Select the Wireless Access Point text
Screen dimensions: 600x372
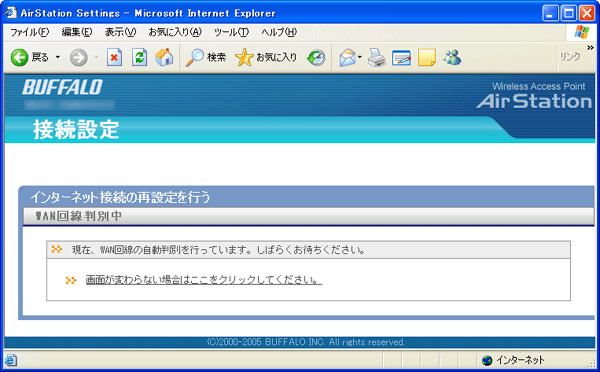[538, 86]
